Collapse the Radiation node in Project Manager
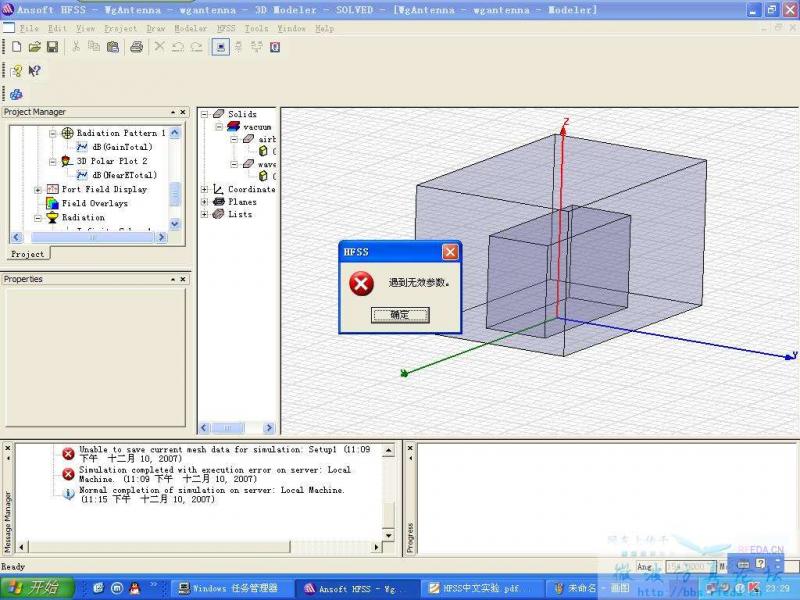800x600 pixels. point(38,218)
